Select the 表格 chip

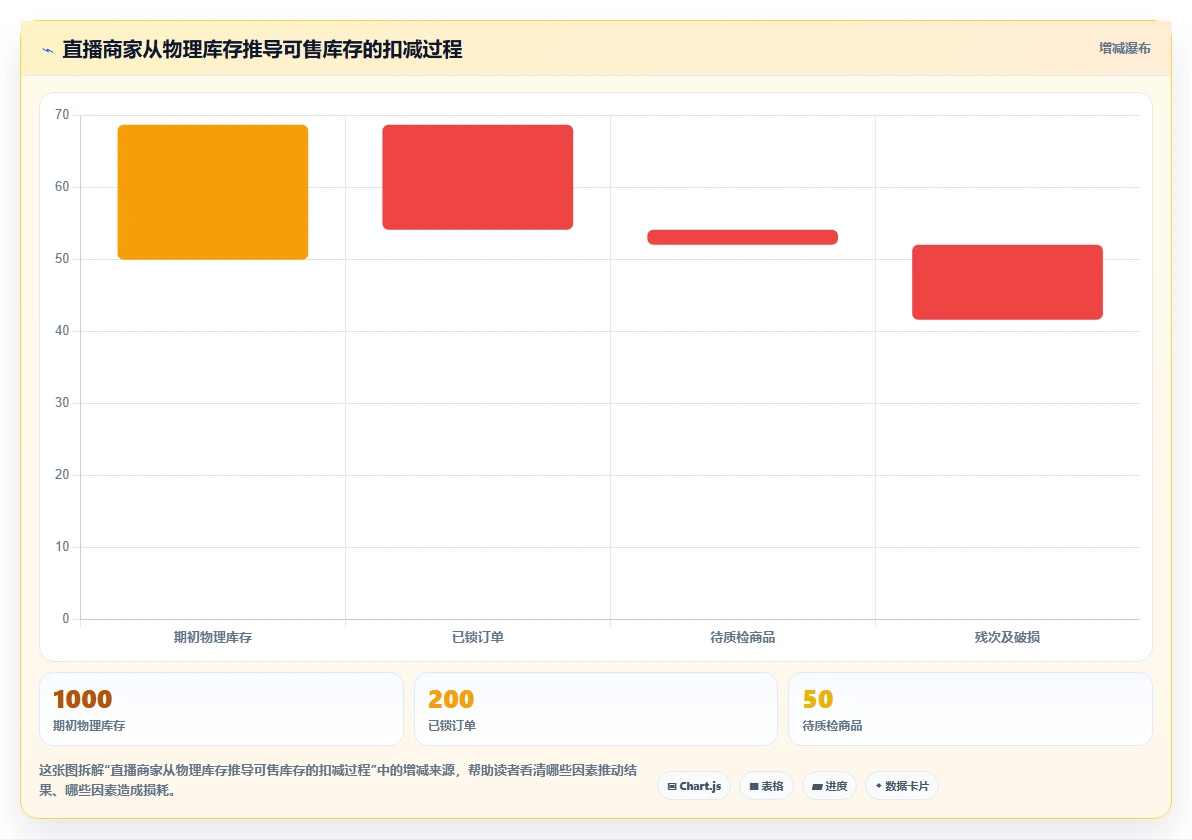(x=766, y=786)
